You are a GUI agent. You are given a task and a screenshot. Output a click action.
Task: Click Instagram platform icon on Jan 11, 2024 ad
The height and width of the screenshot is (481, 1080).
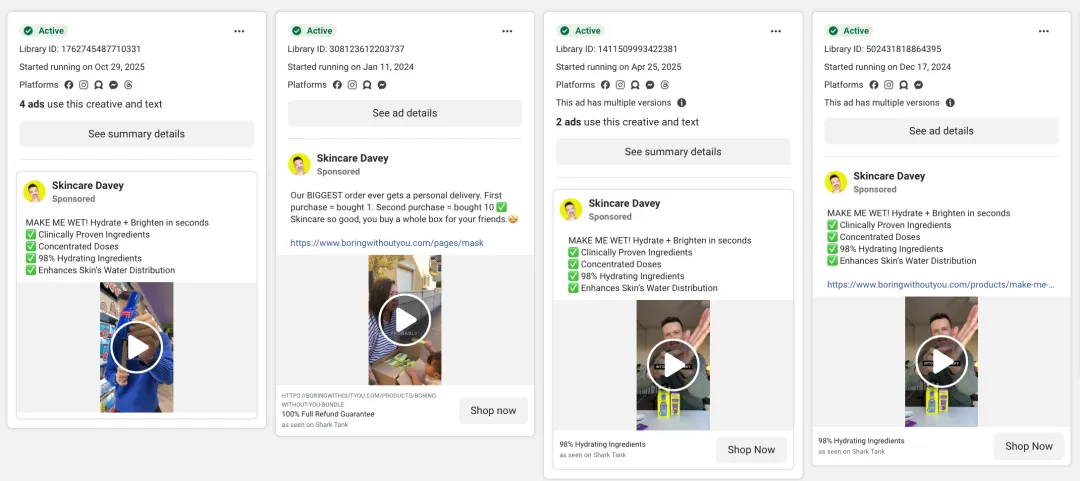point(352,85)
